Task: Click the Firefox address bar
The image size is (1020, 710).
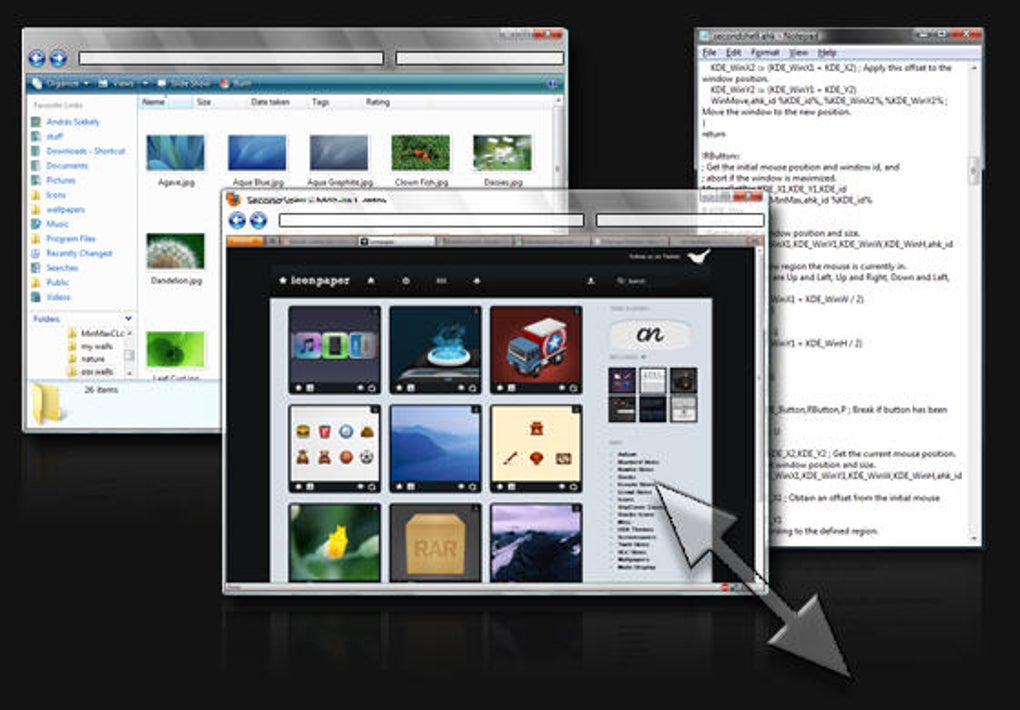Action: pyautogui.click(x=431, y=221)
